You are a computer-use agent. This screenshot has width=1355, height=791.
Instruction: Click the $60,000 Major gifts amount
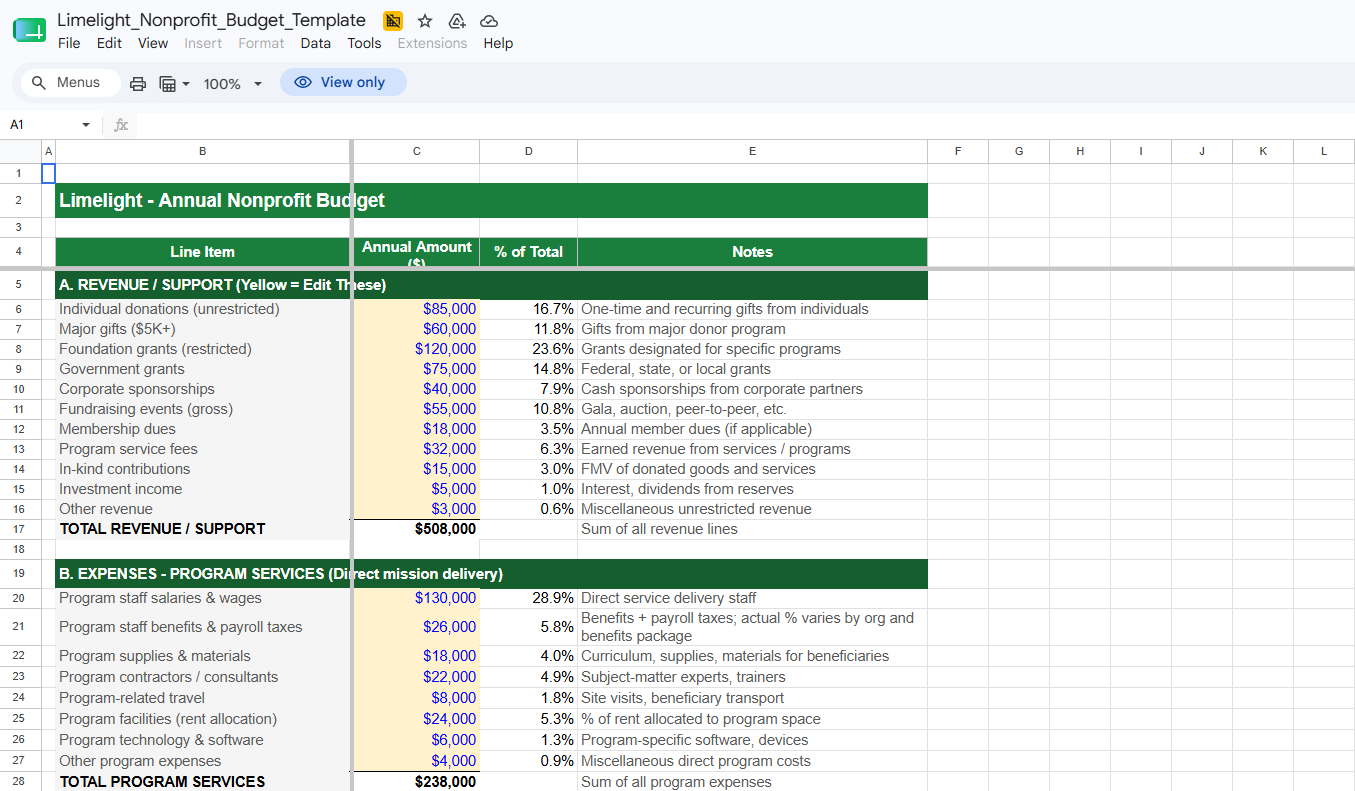417,329
